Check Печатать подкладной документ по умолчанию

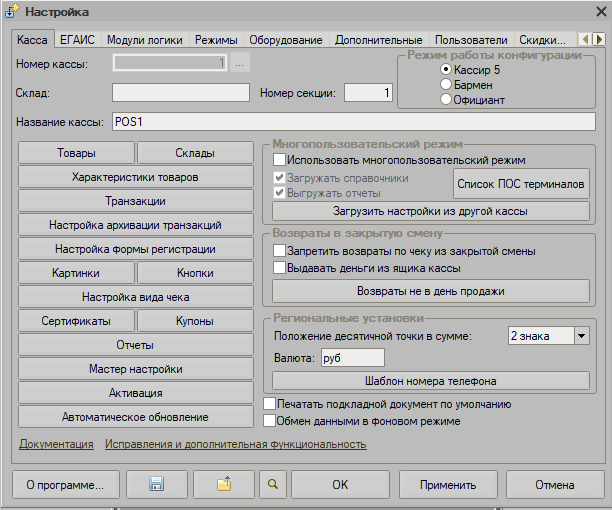[269, 404]
